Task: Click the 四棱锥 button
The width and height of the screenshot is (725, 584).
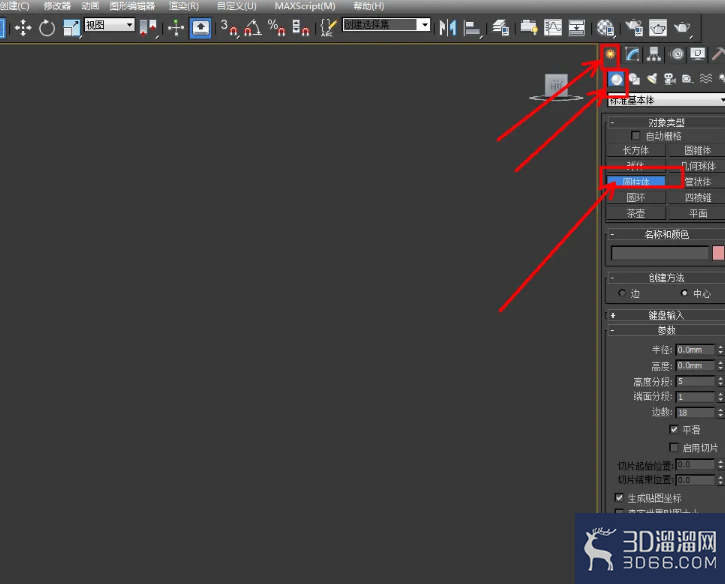Action: coord(697,197)
